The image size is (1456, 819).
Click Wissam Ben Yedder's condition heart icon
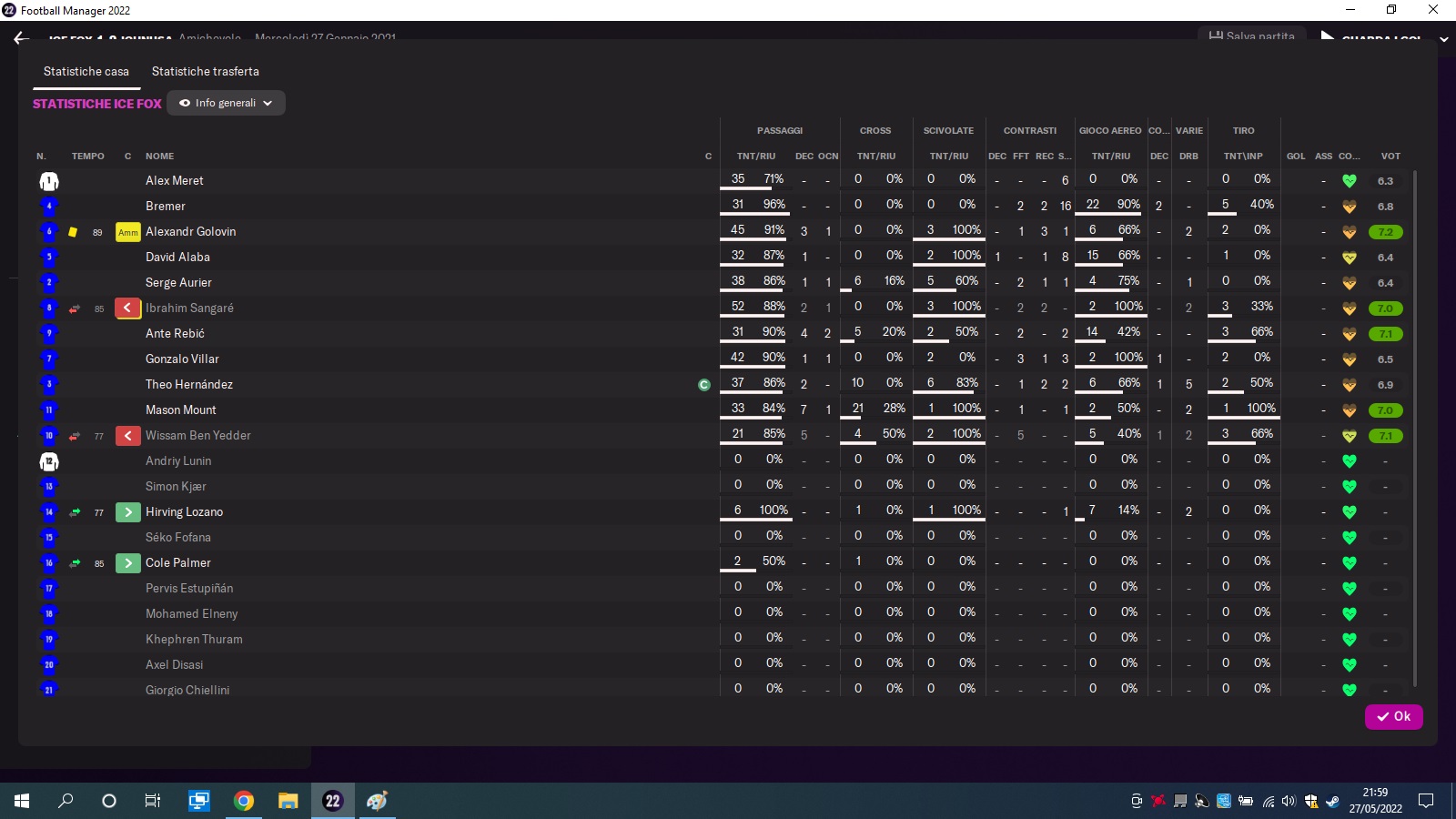click(1350, 436)
